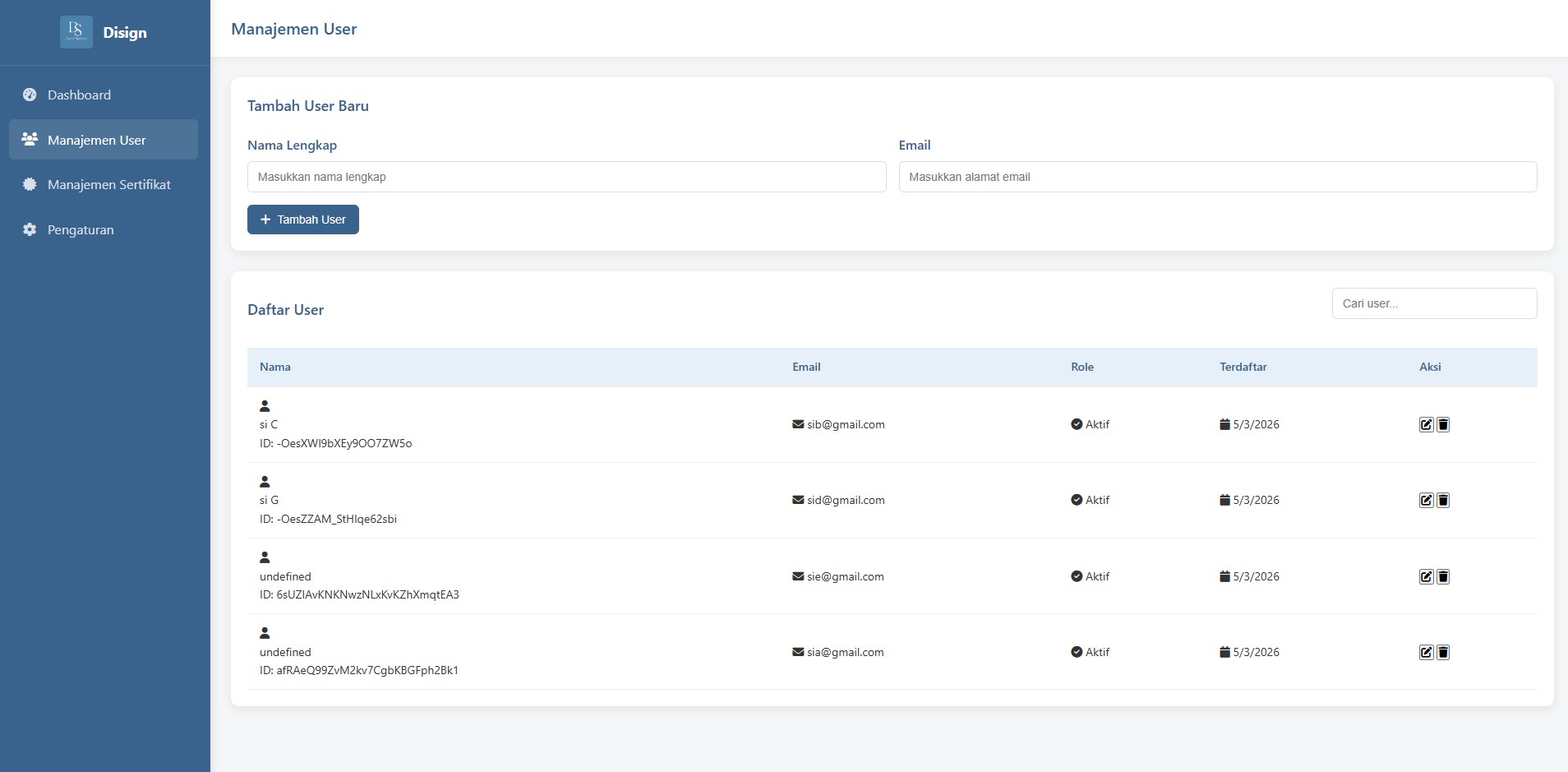
Task: Focus the Masukkan alamat email field
Action: coord(1218,176)
